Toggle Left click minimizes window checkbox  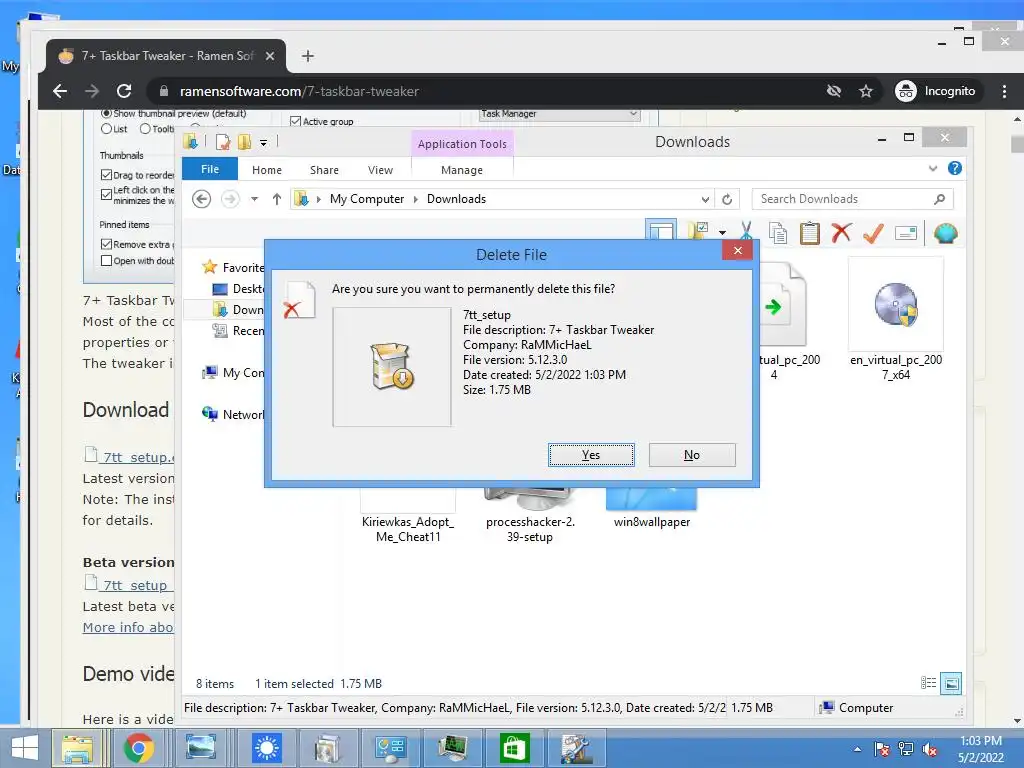click(x=106, y=195)
